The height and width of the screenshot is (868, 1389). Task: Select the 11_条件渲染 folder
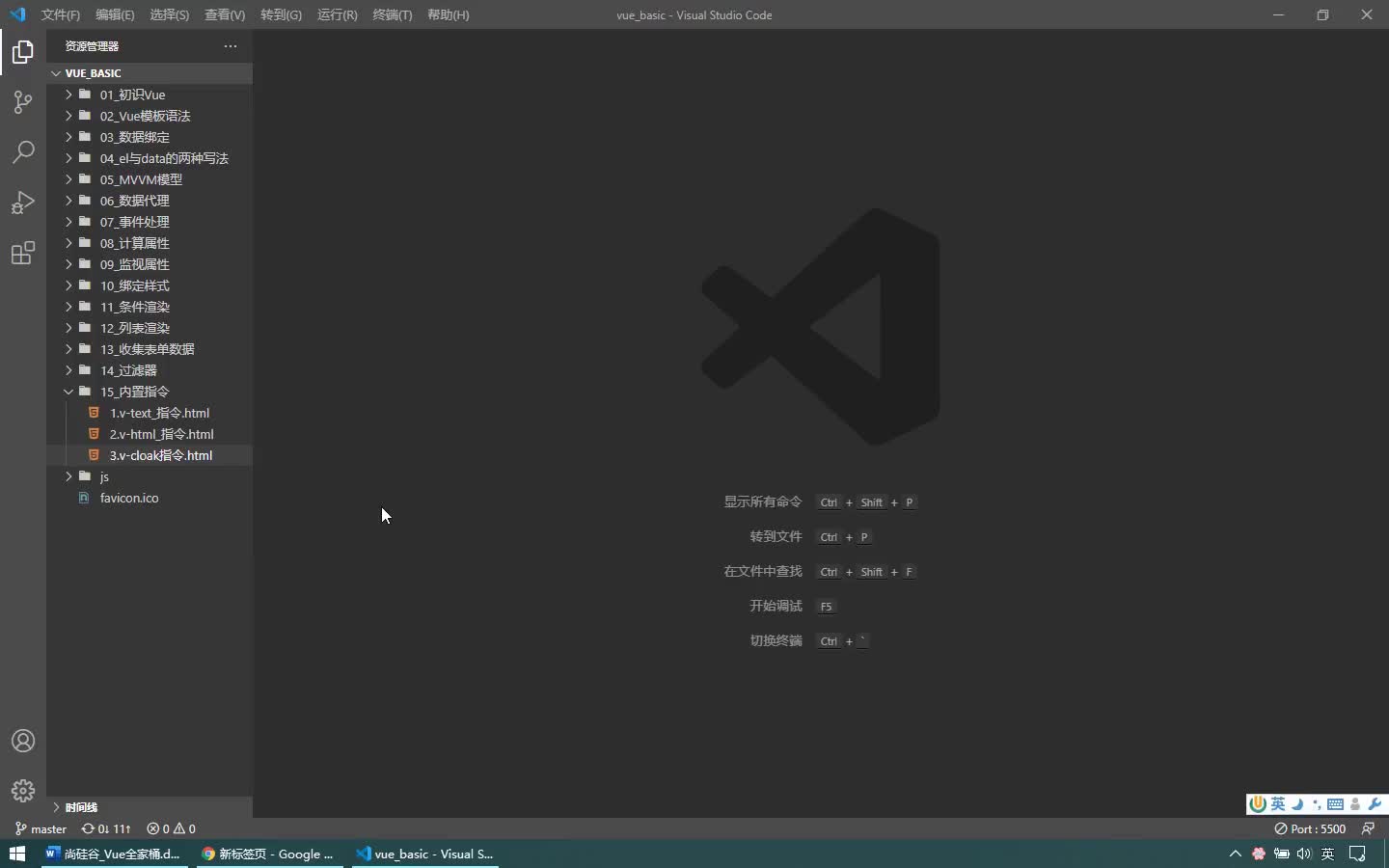point(150,307)
